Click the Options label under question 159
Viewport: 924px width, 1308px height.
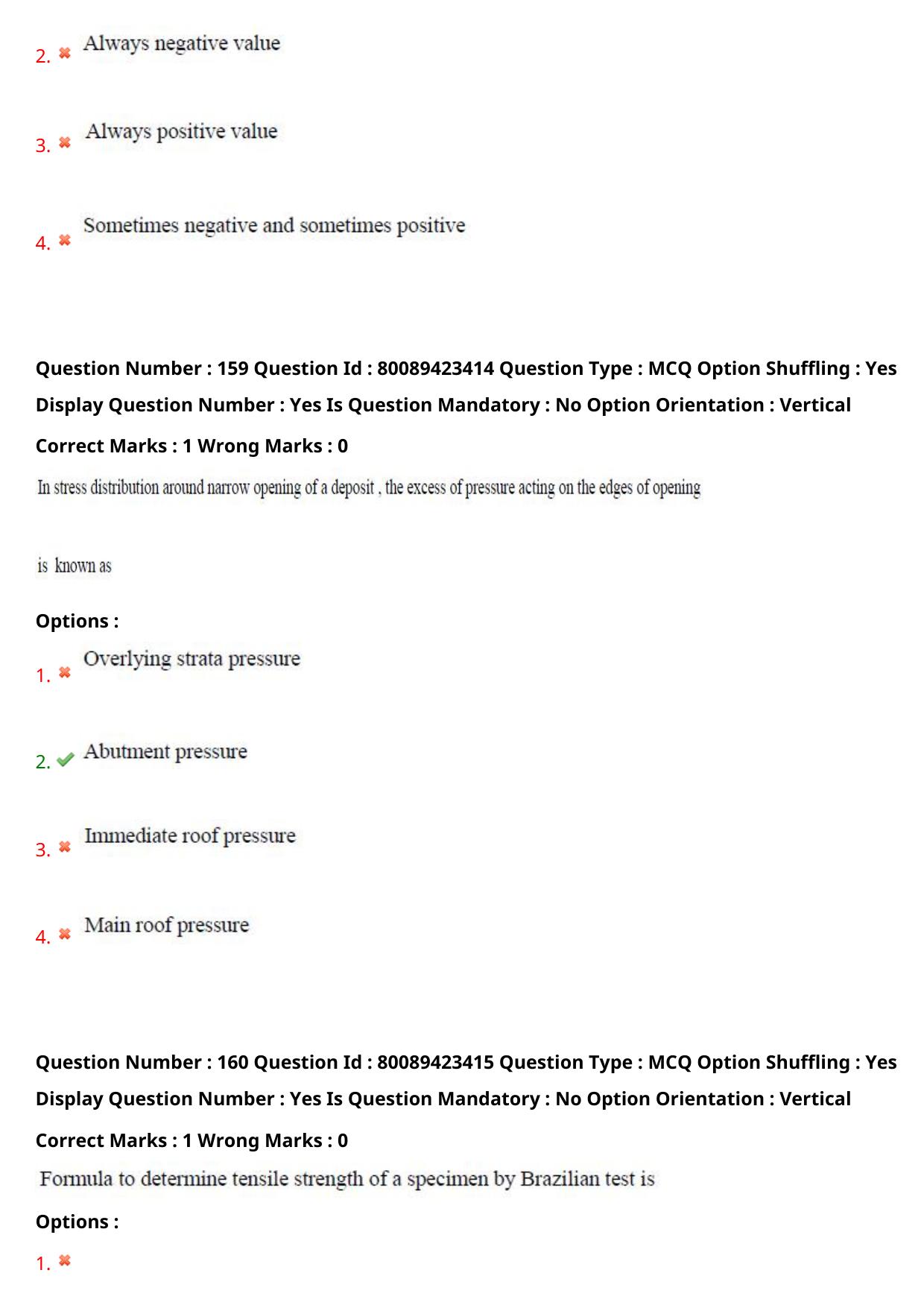pos(77,621)
